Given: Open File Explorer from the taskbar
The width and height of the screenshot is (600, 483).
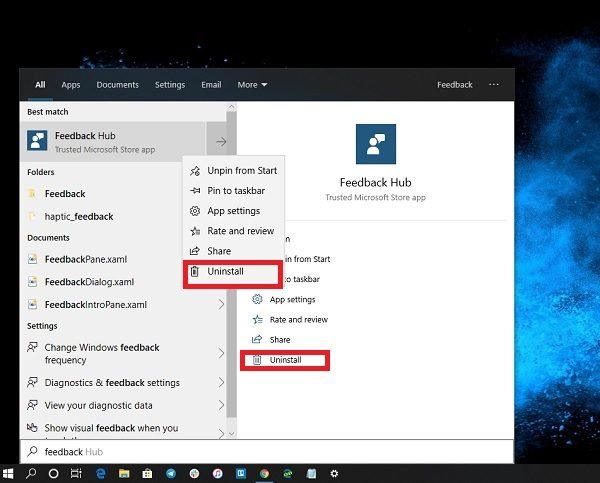Looking at the screenshot, I should point(124,474).
